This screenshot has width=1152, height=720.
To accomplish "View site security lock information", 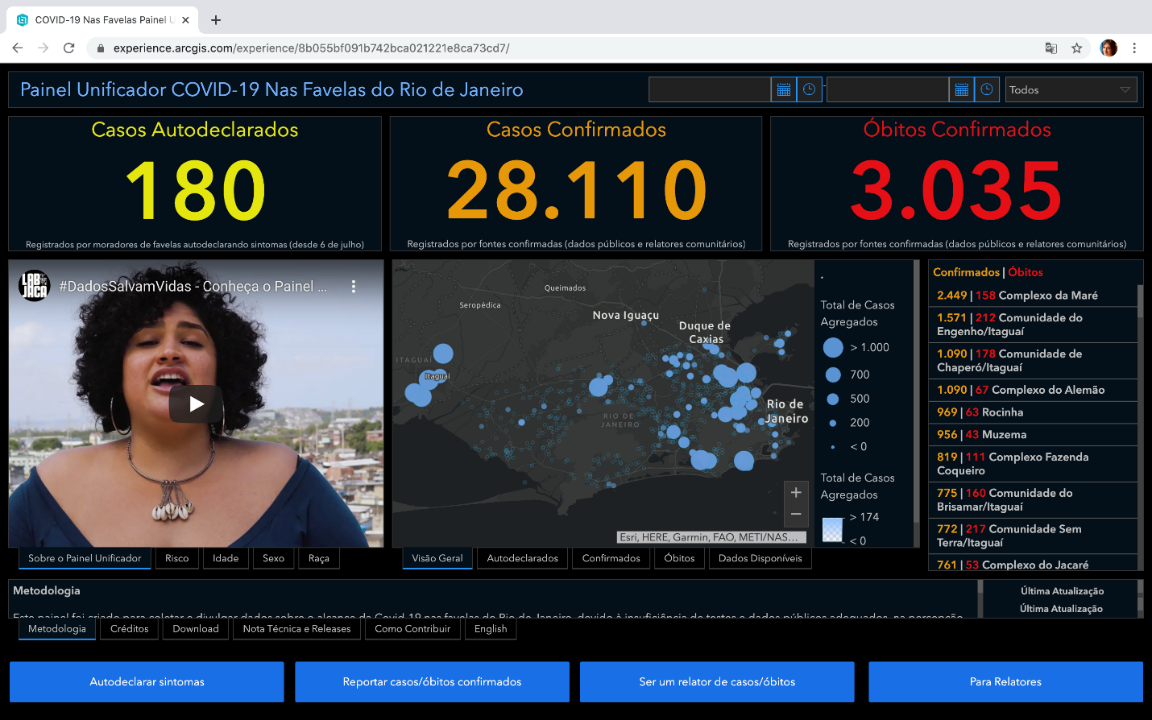I will point(101,48).
